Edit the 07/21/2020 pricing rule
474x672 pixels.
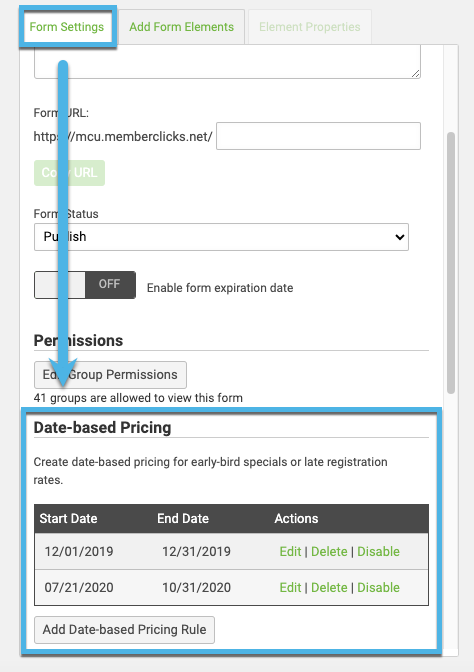click(290, 588)
